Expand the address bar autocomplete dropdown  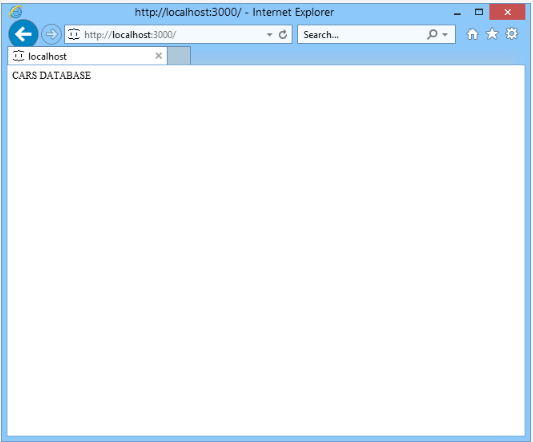point(270,34)
